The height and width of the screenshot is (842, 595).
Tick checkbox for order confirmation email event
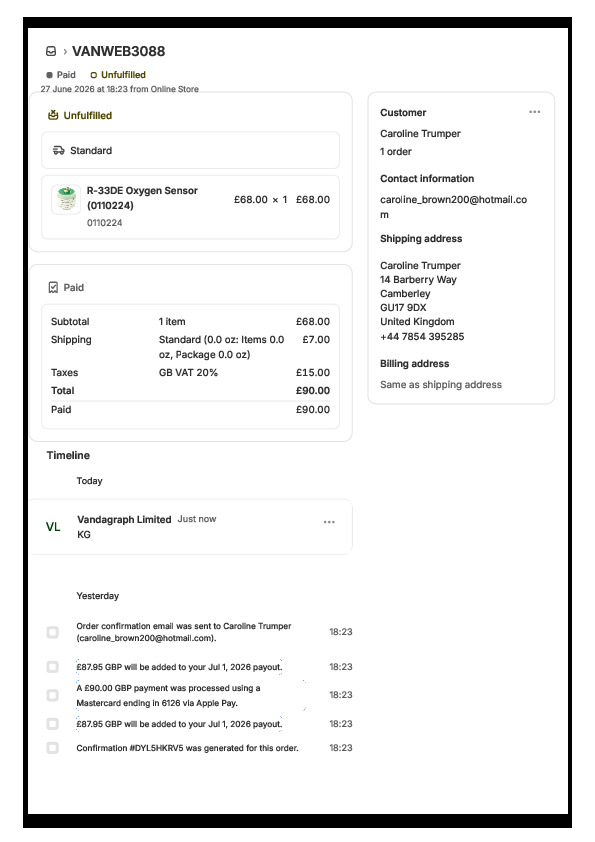click(53, 632)
